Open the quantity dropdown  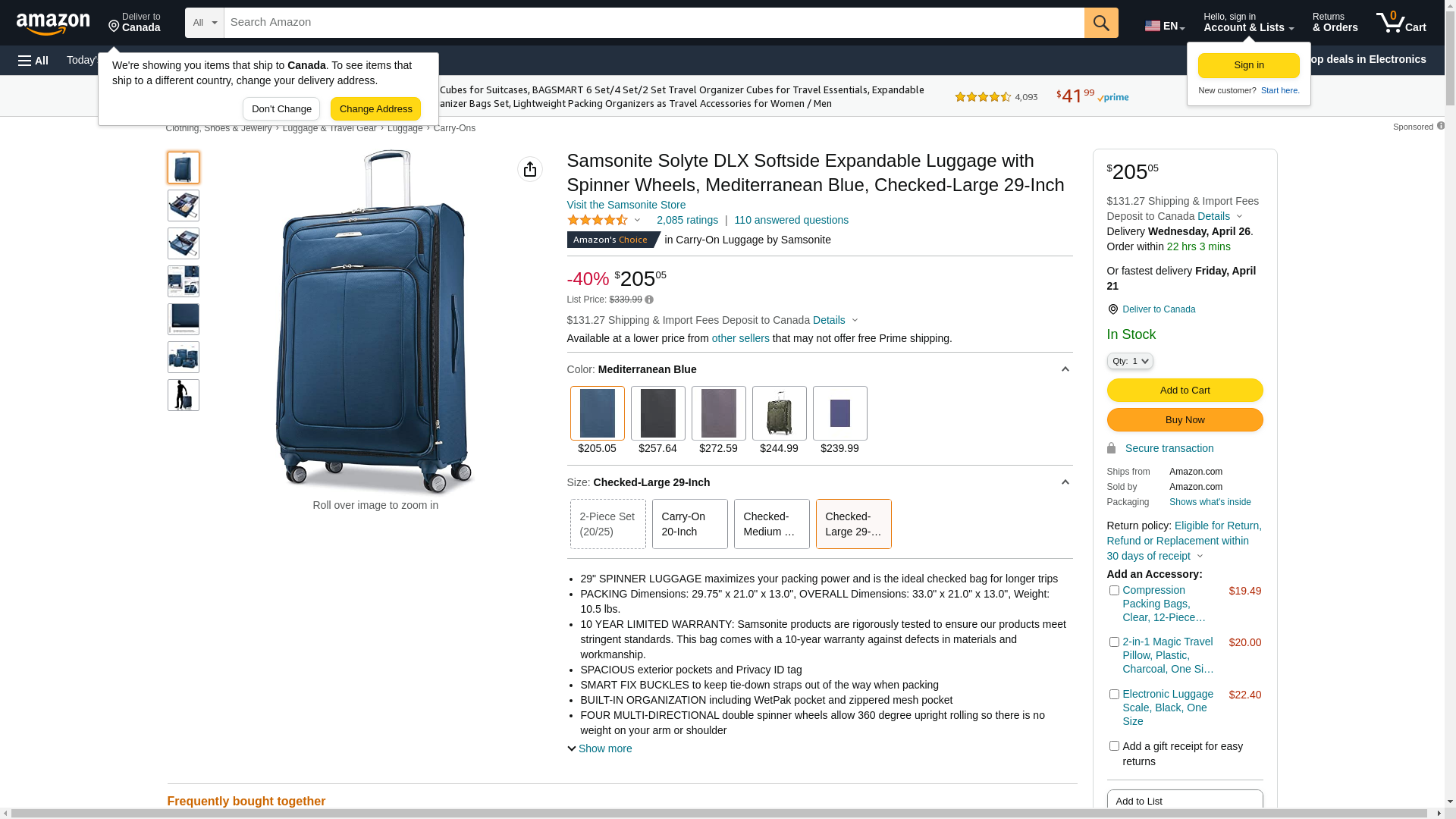1129,361
